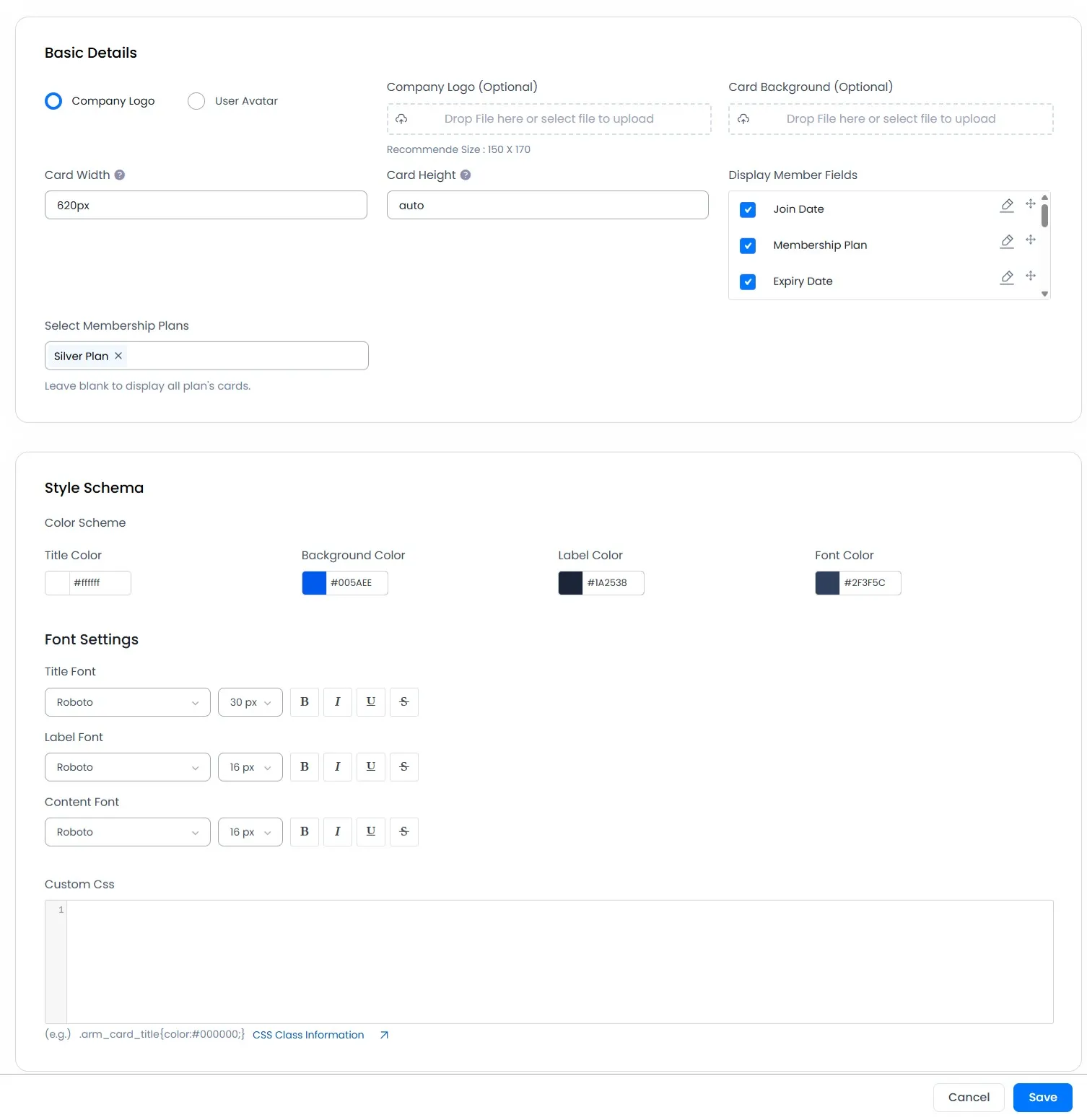Open the Content Font size dropdown
1087x1120 pixels.
point(249,831)
